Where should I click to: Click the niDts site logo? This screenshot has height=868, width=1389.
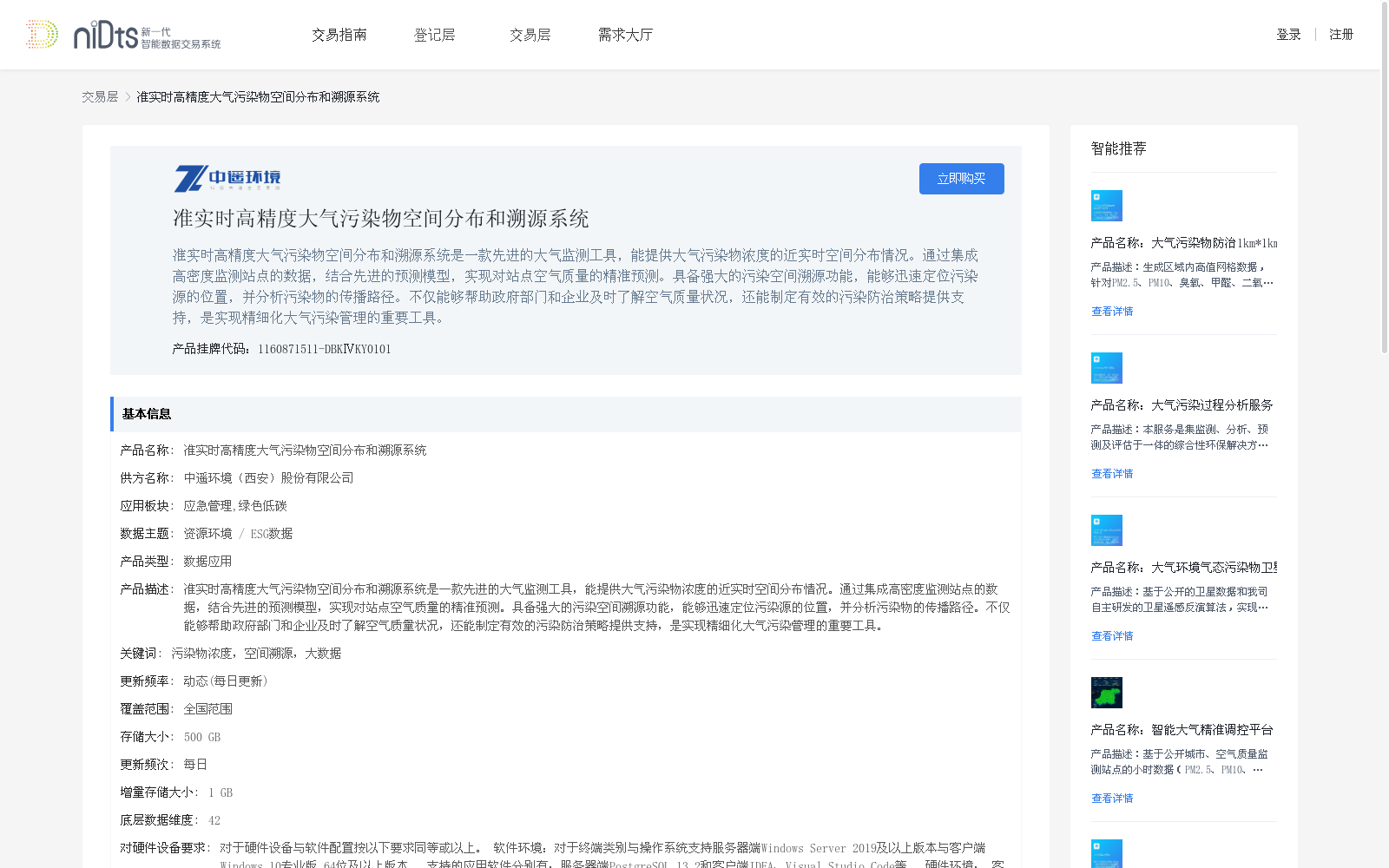click(x=123, y=35)
